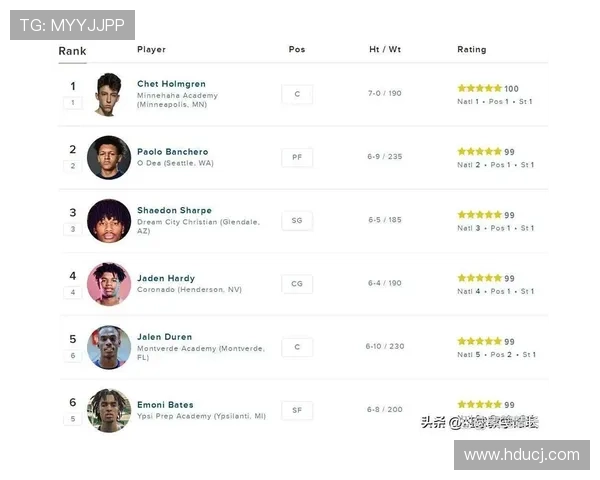Click the Ht / Wt column header

click(x=385, y=49)
